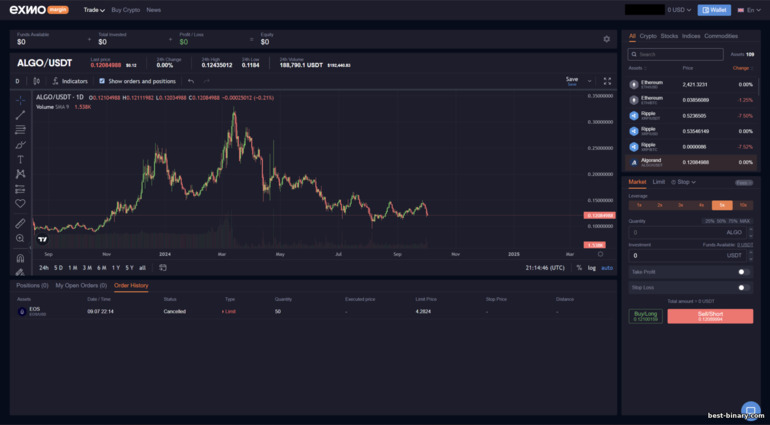Change the candlestick chart style
Image resolution: width=770 pixels, height=425 pixels.
coord(36,81)
